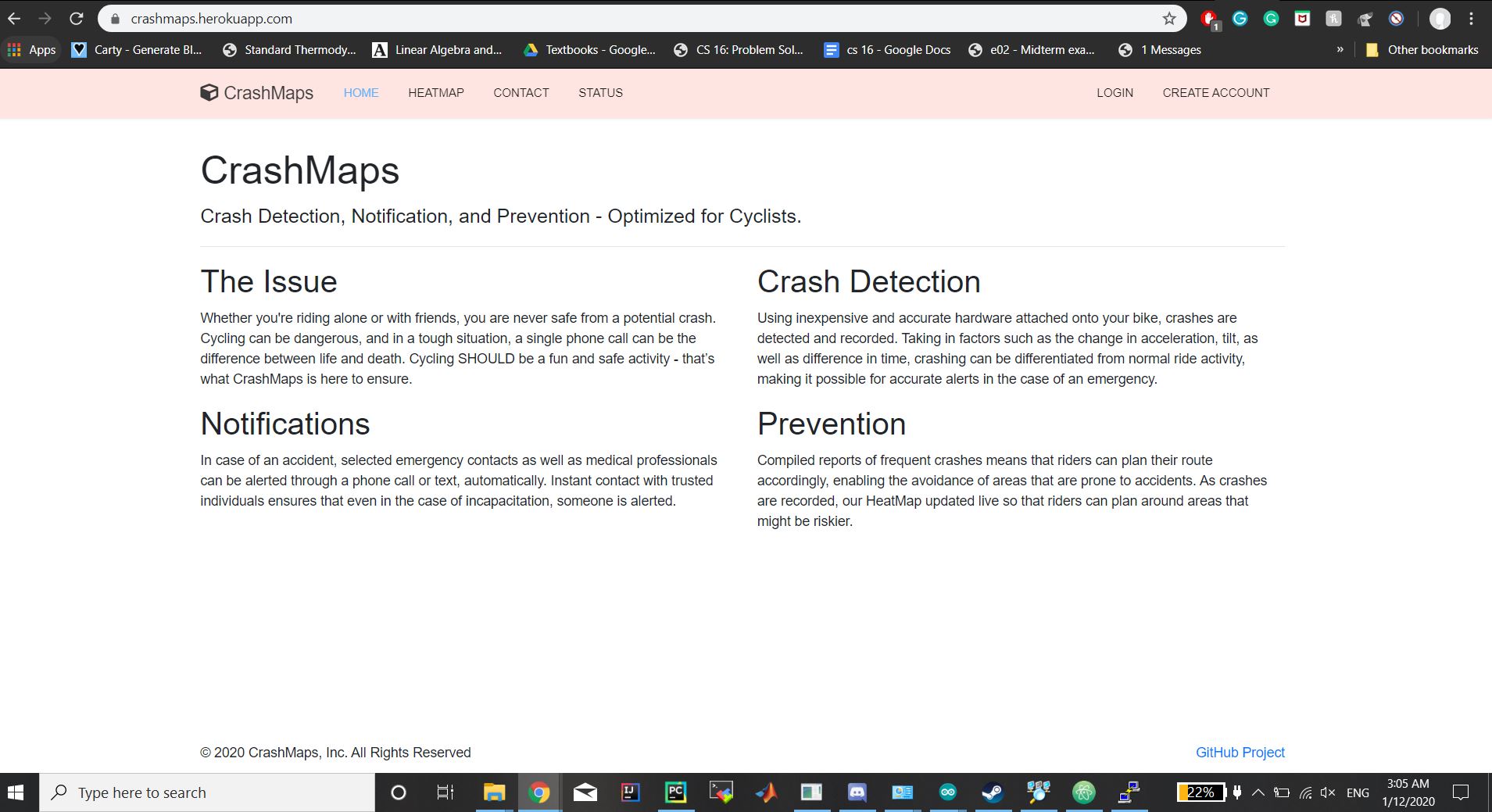Open the Honey extension icon

point(1334,19)
